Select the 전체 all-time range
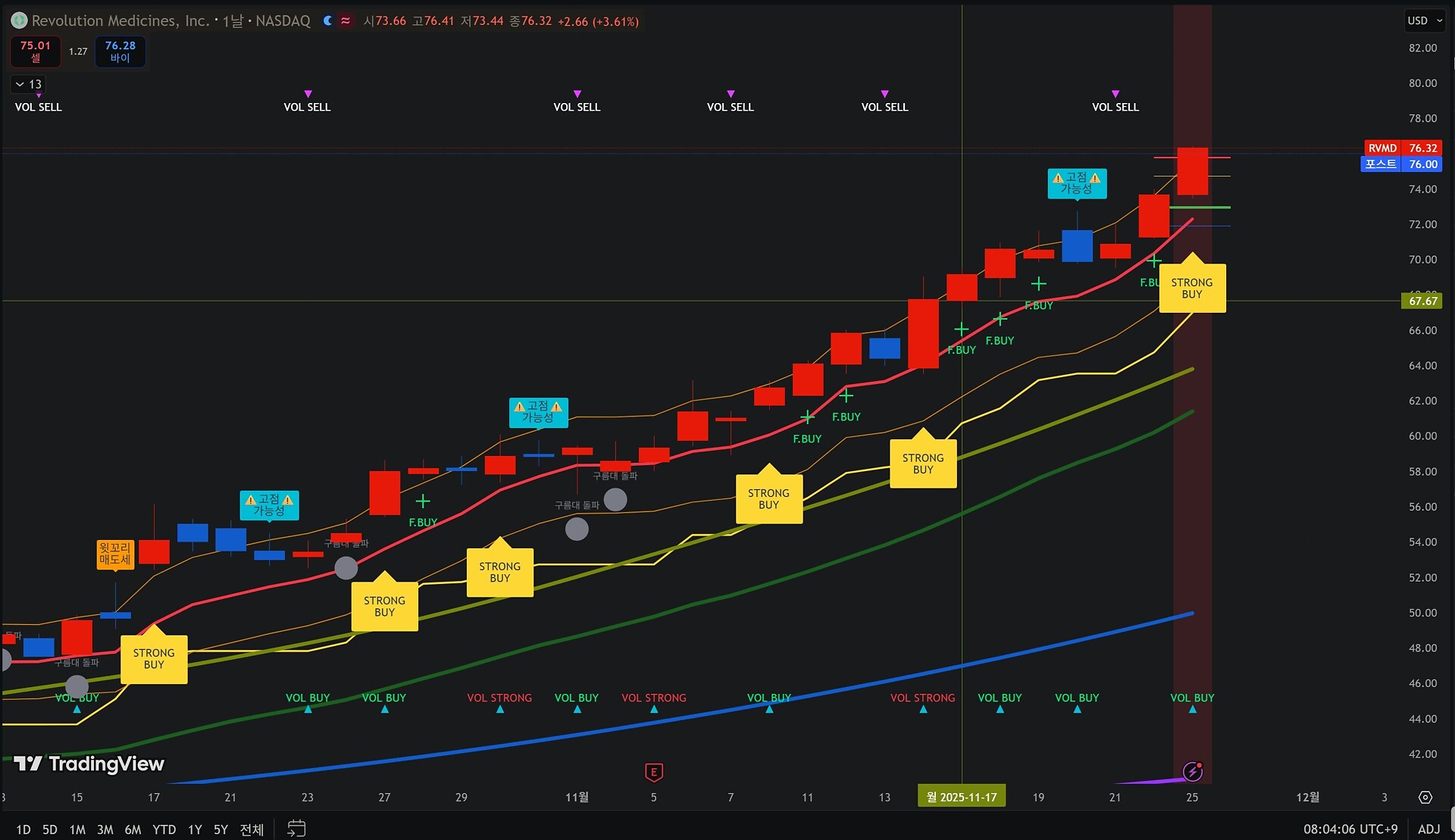Viewport: 1455px width, 840px height. pos(252,829)
